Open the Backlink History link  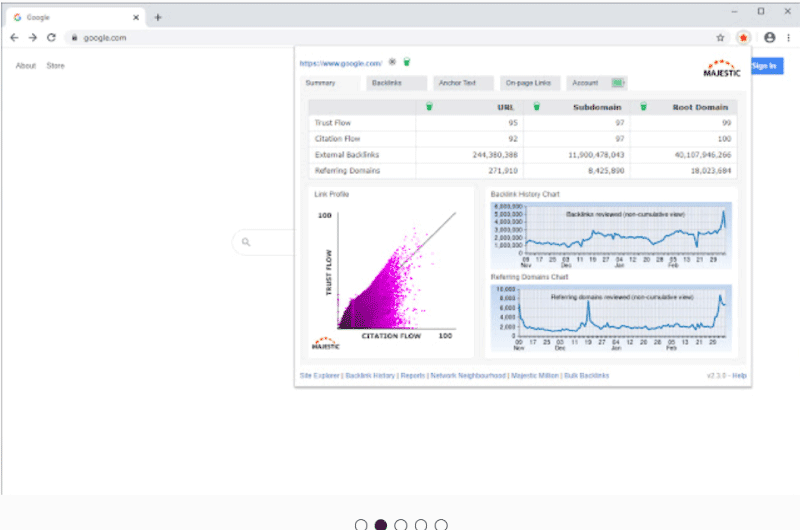[370, 375]
